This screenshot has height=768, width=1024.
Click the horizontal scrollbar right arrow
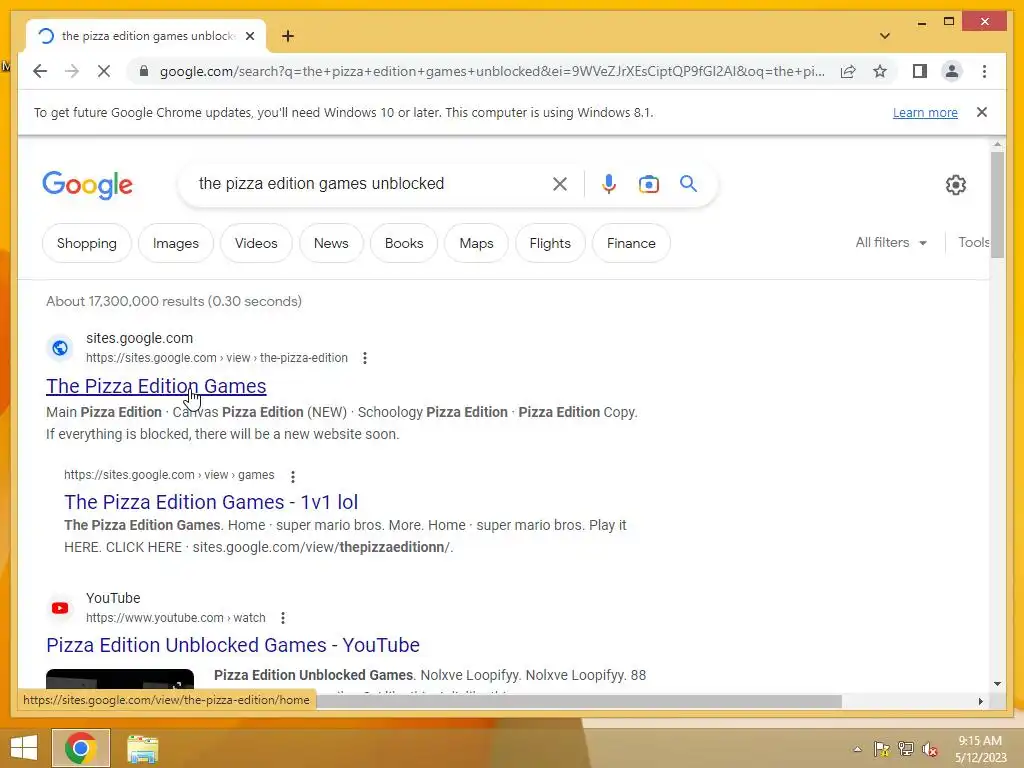coord(980,701)
